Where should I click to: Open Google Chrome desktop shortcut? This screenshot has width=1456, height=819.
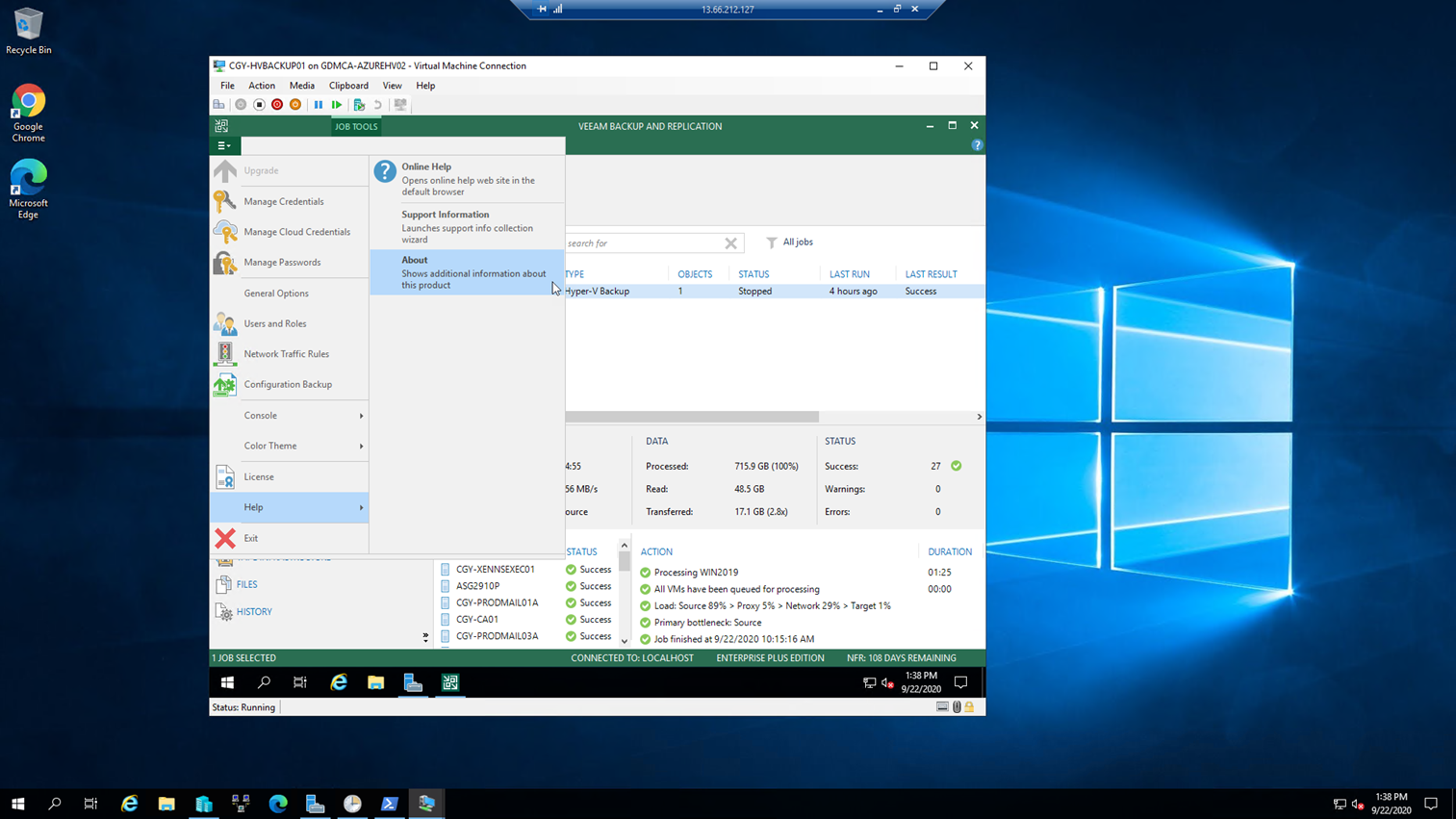click(x=28, y=114)
